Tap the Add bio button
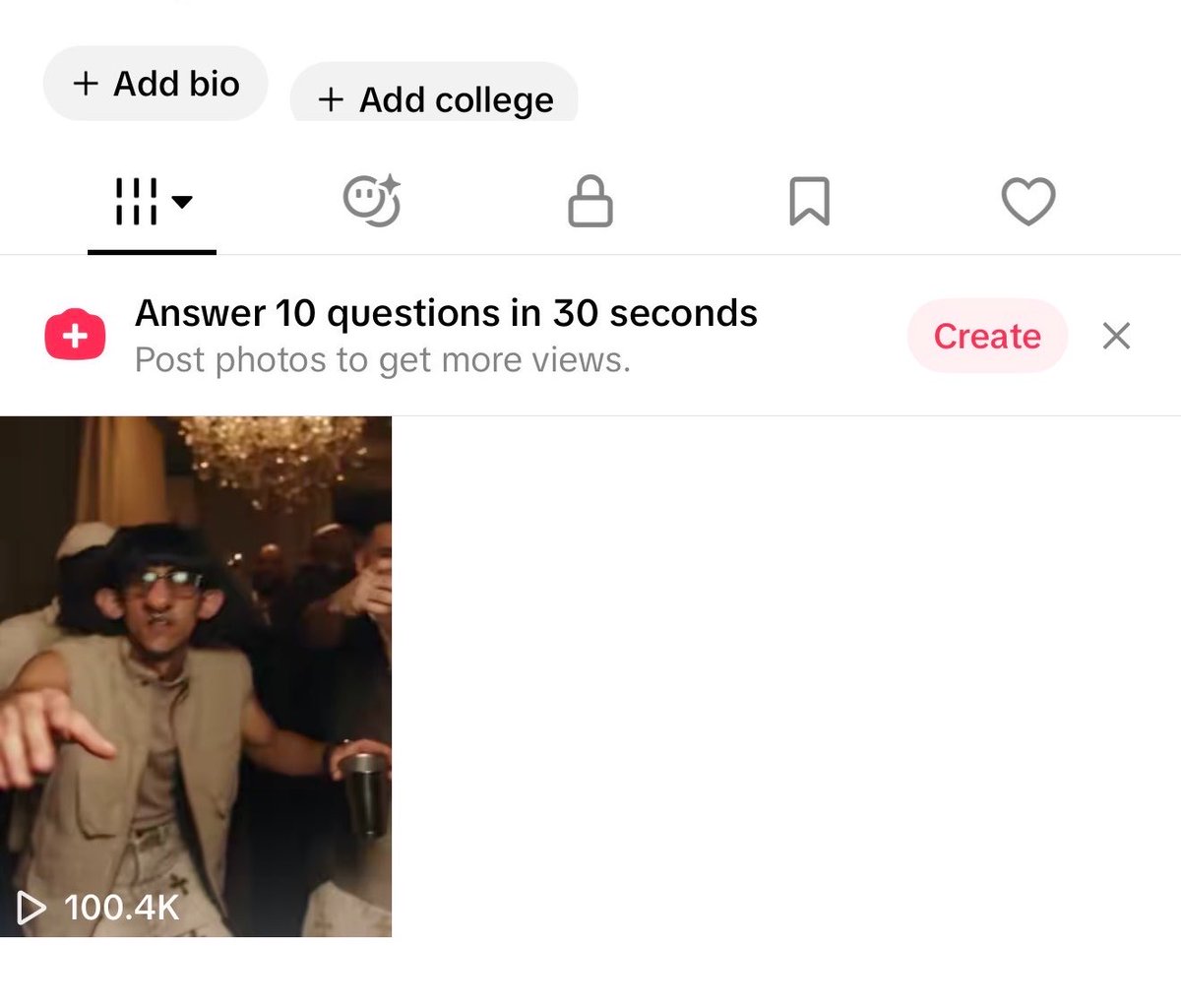This screenshot has height=1008, width=1181. [x=155, y=84]
